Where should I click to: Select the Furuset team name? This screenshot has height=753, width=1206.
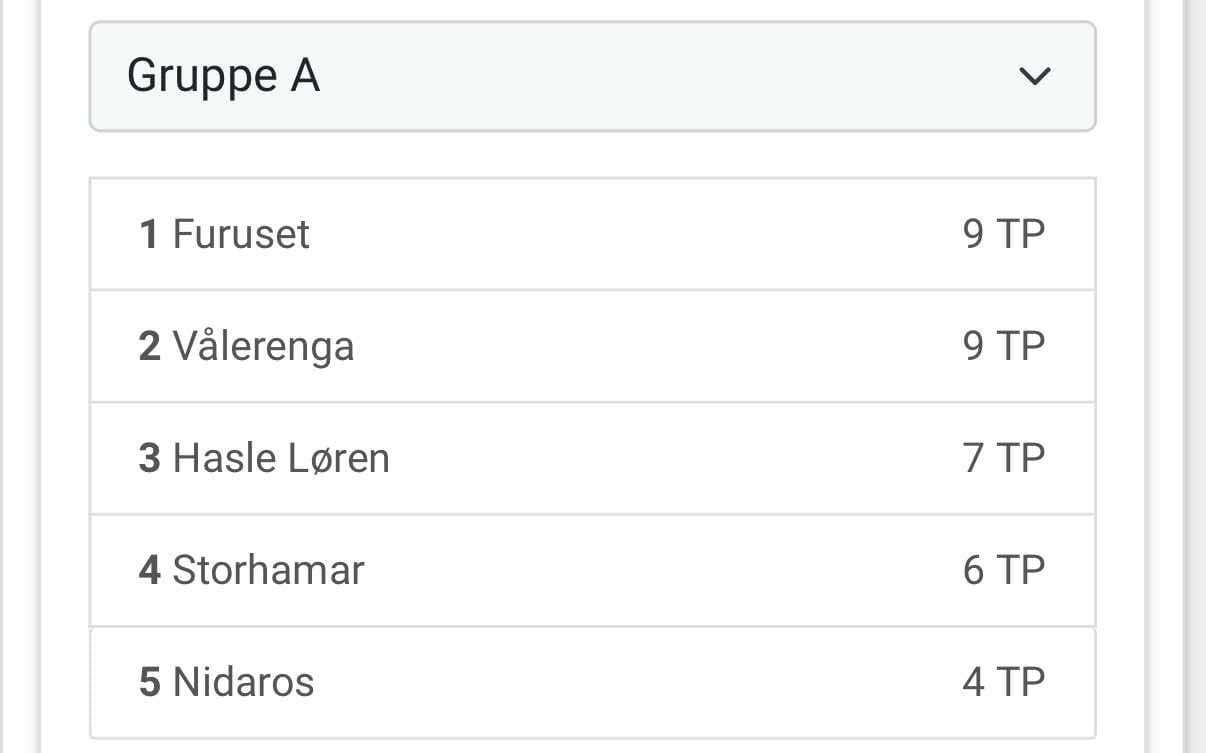[x=241, y=234]
